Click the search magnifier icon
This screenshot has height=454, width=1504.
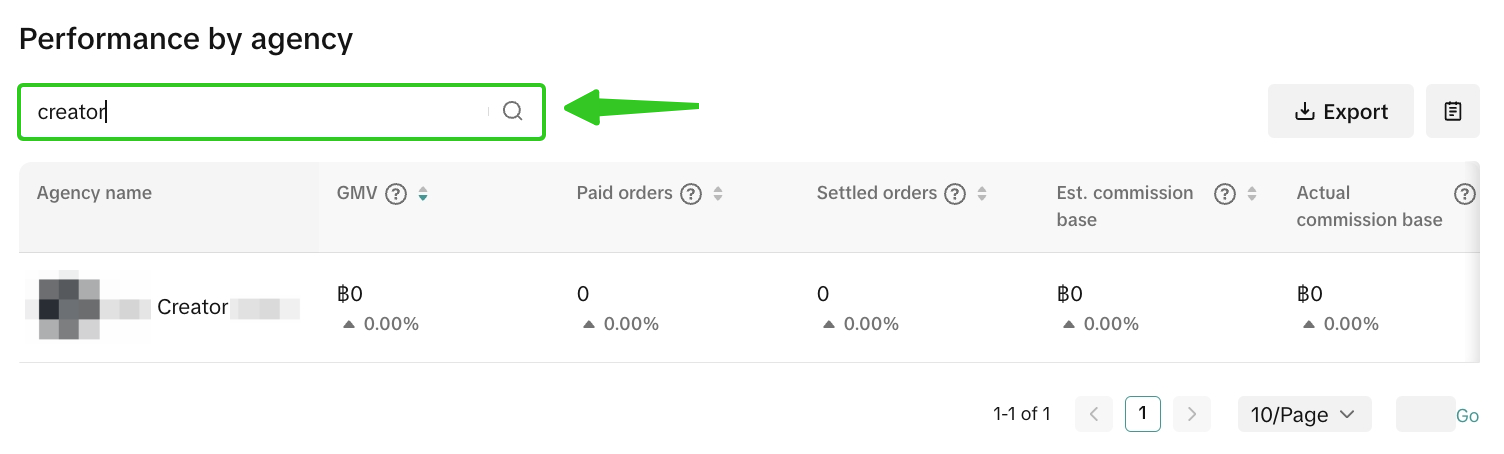(x=512, y=111)
